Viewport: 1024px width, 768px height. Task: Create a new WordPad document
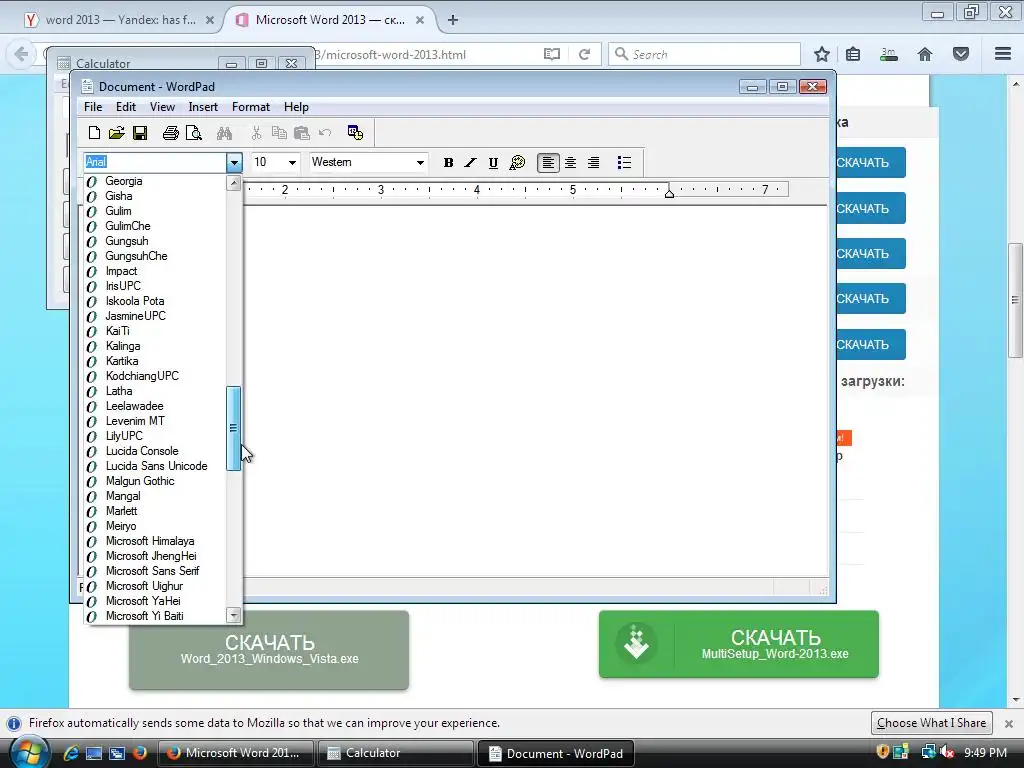coord(94,133)
